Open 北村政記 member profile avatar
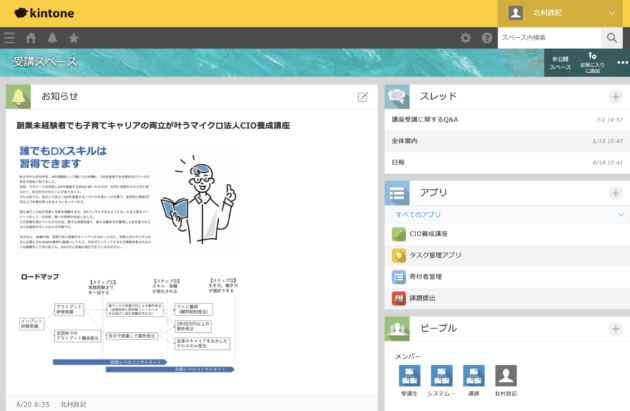The image size is (630, 411). click(x=506, y=376)
